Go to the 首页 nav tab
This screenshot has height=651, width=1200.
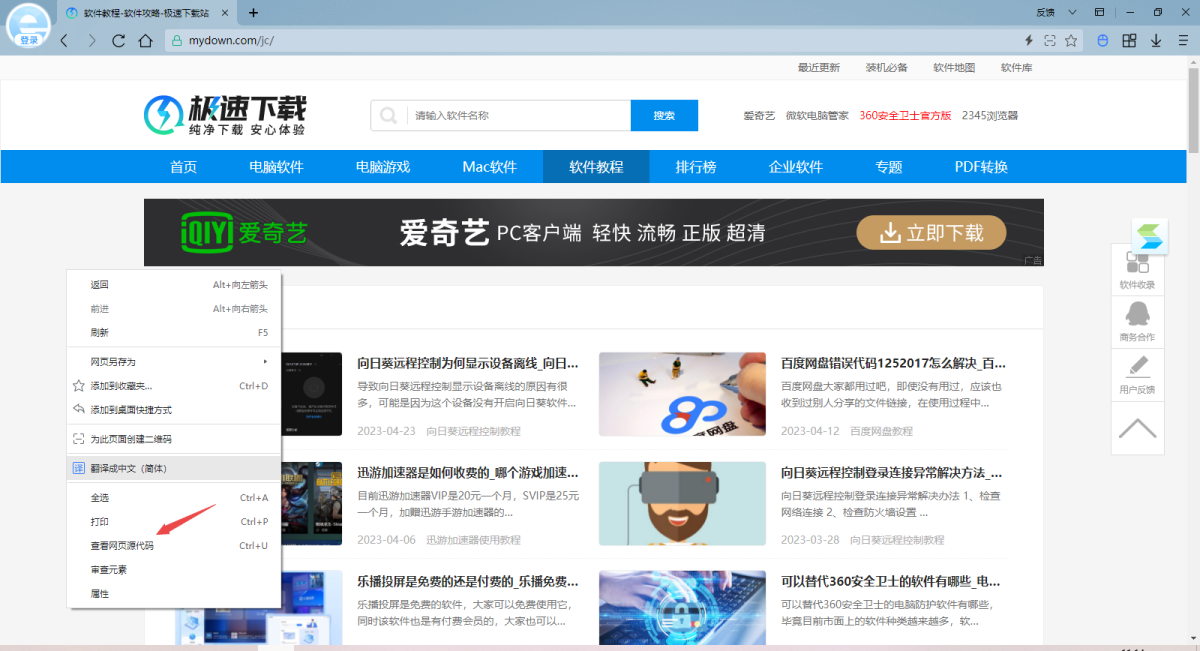coord(184,167)
